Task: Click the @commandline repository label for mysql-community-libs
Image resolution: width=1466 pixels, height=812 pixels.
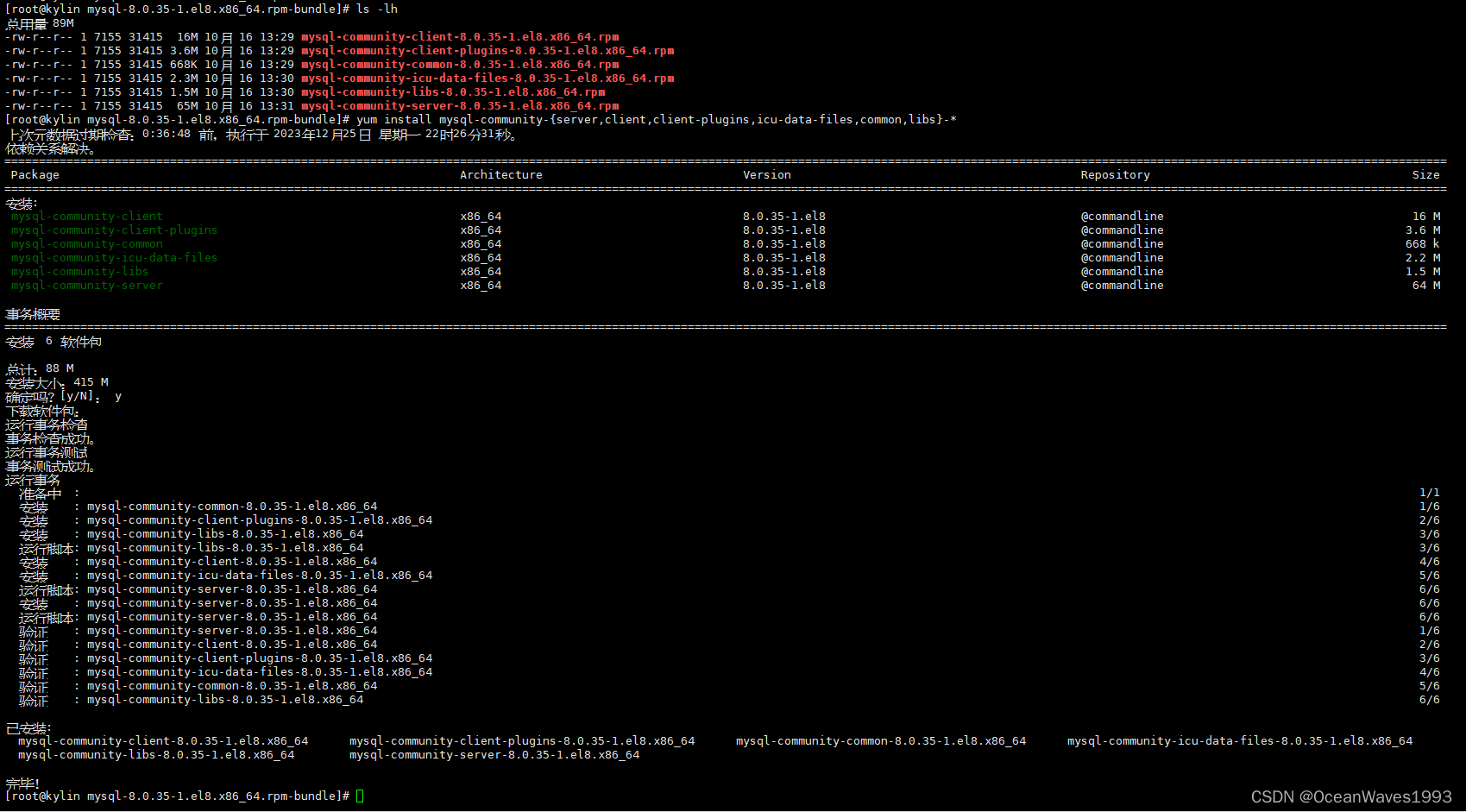Action: click(x=1122, y=271)
